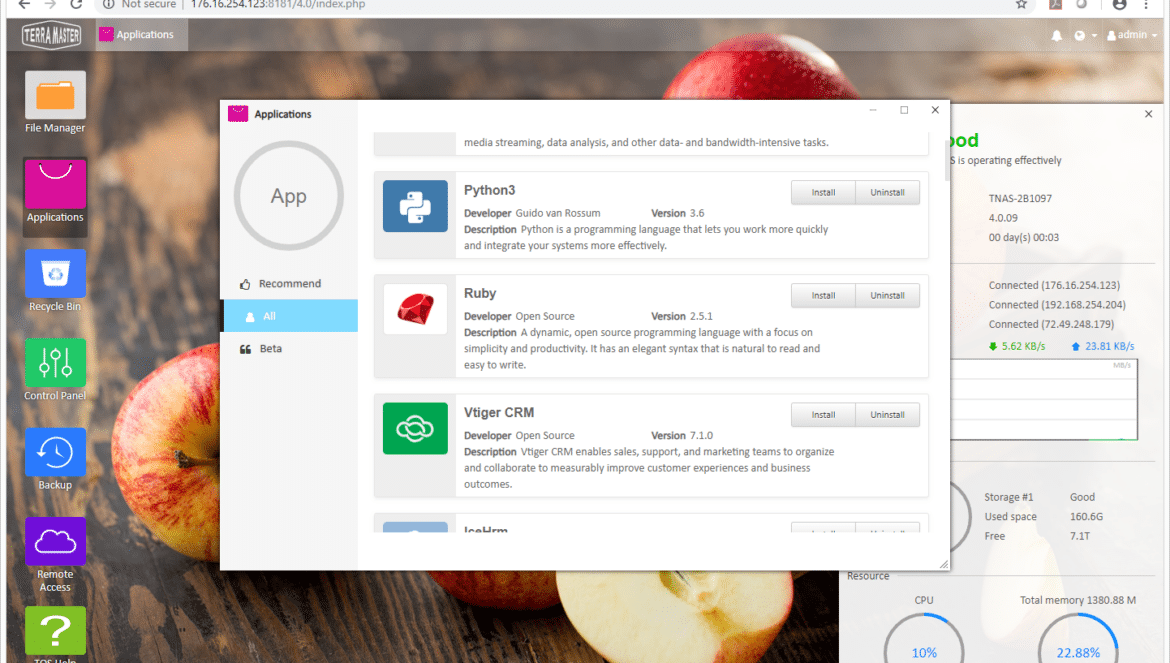Open the globe dropdown in top bar
Image resolution: width=1170 pixels, height=663 pixels.
(1085, 35)
